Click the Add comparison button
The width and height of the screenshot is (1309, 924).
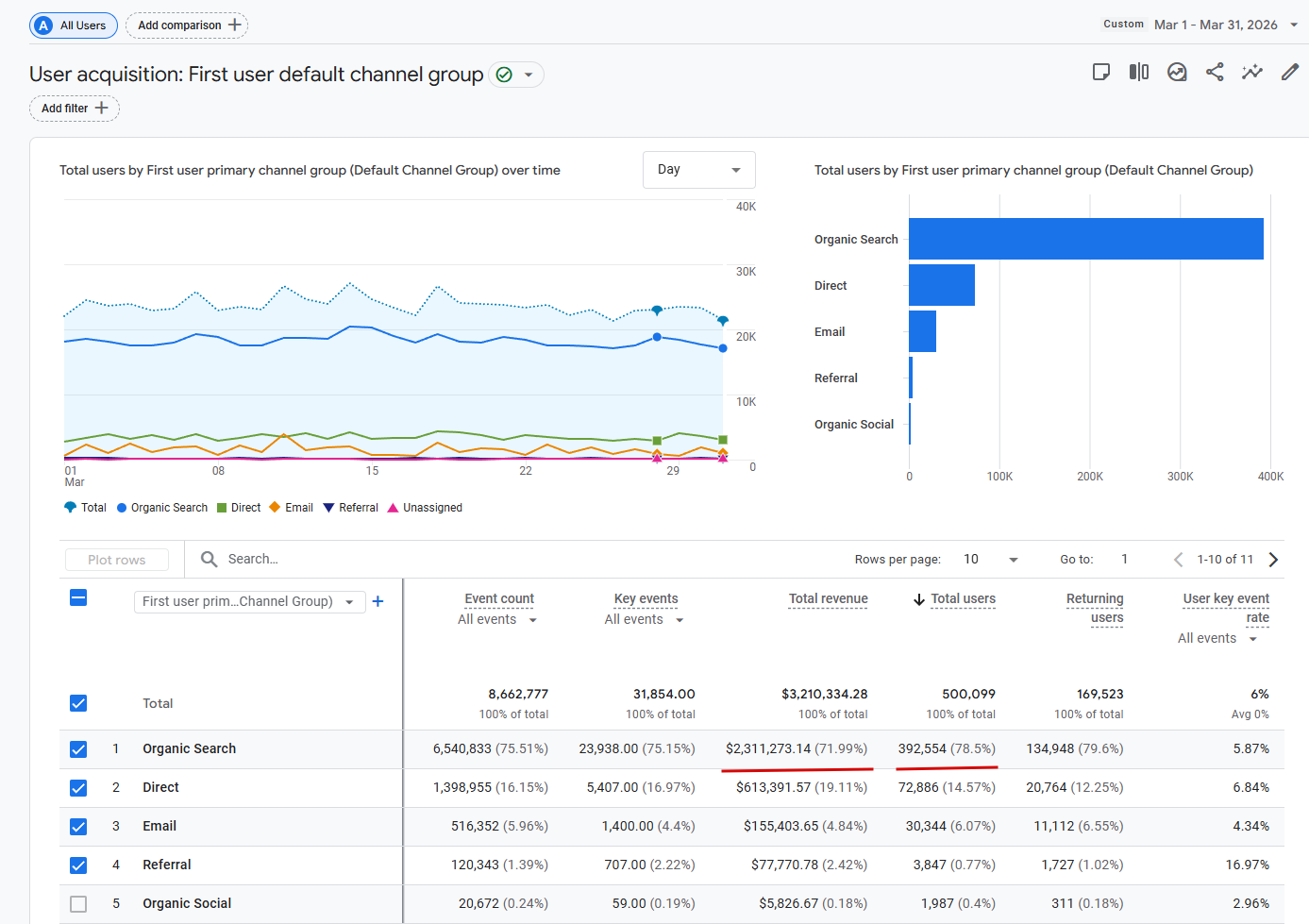point(187,25)
